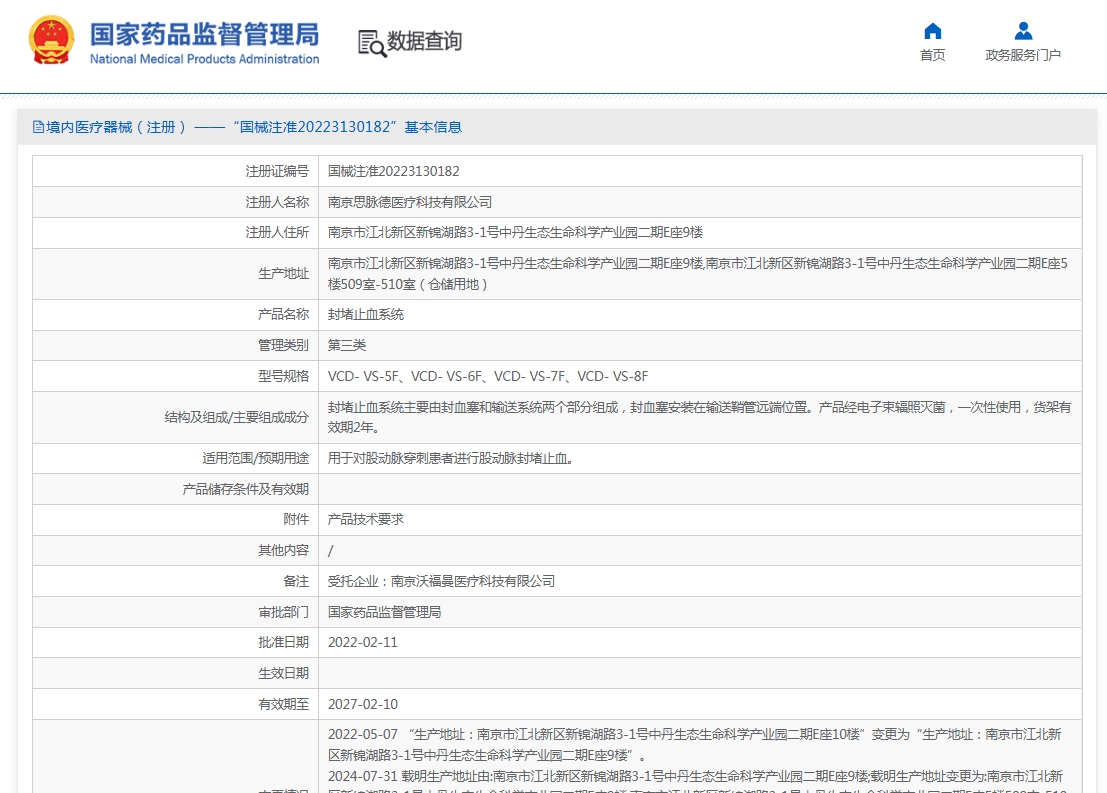The image size is (1107, 793).
Task: Click the 产品名称 label
Action: coord(283,314)
